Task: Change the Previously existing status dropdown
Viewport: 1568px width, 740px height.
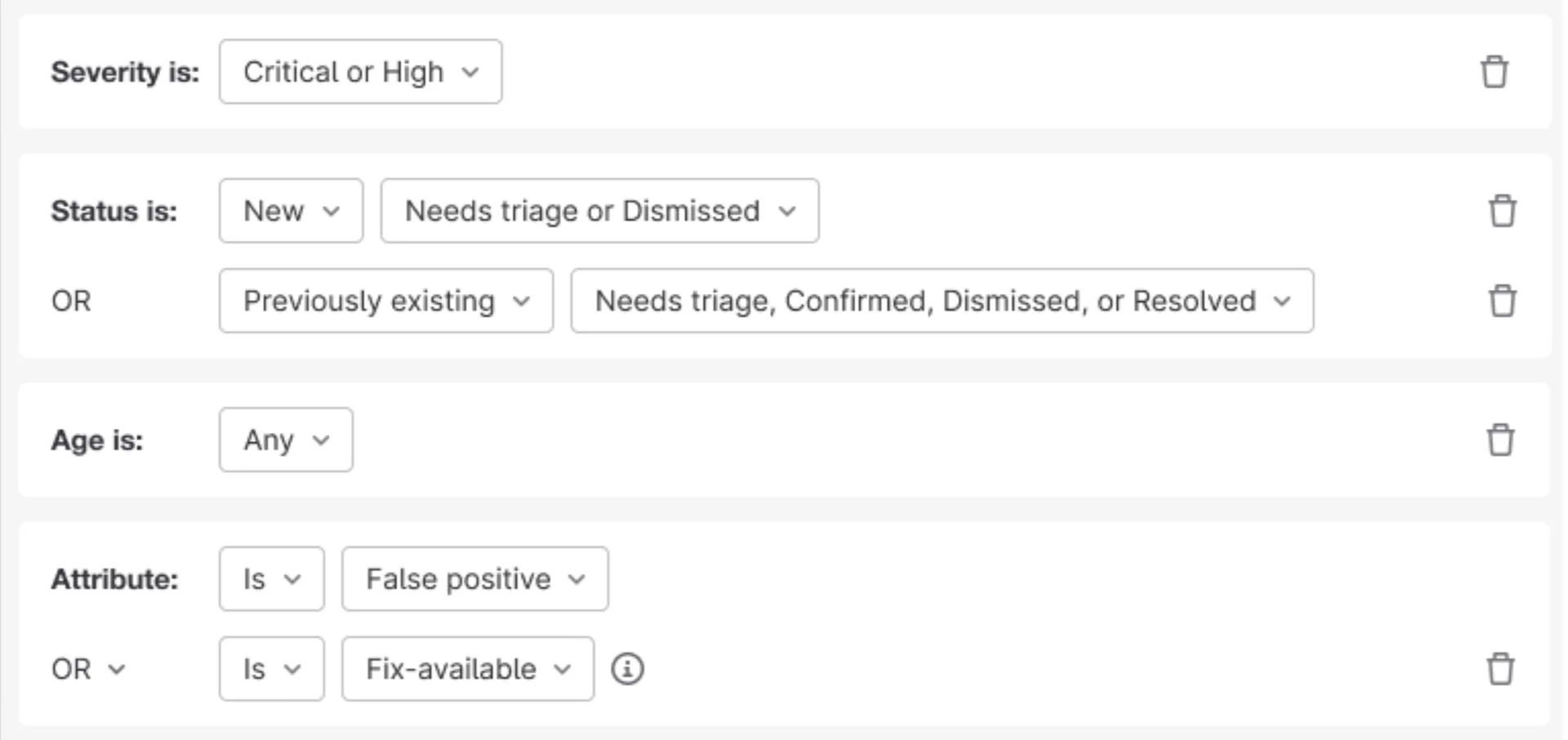Action: tap(385, 301)
